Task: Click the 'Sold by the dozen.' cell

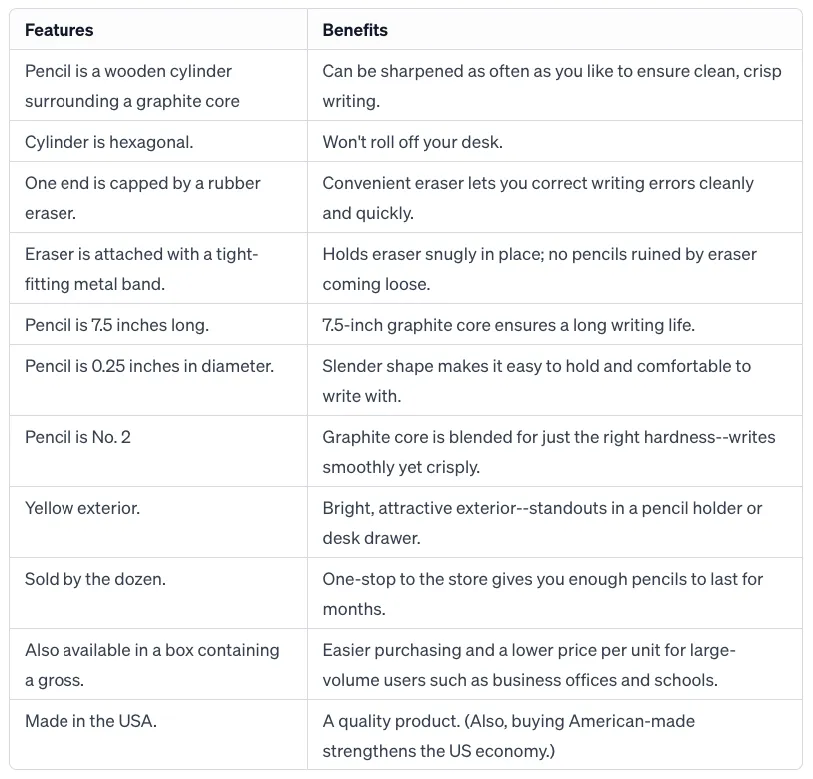Action: pyautogui.click(x=96, y=579)
